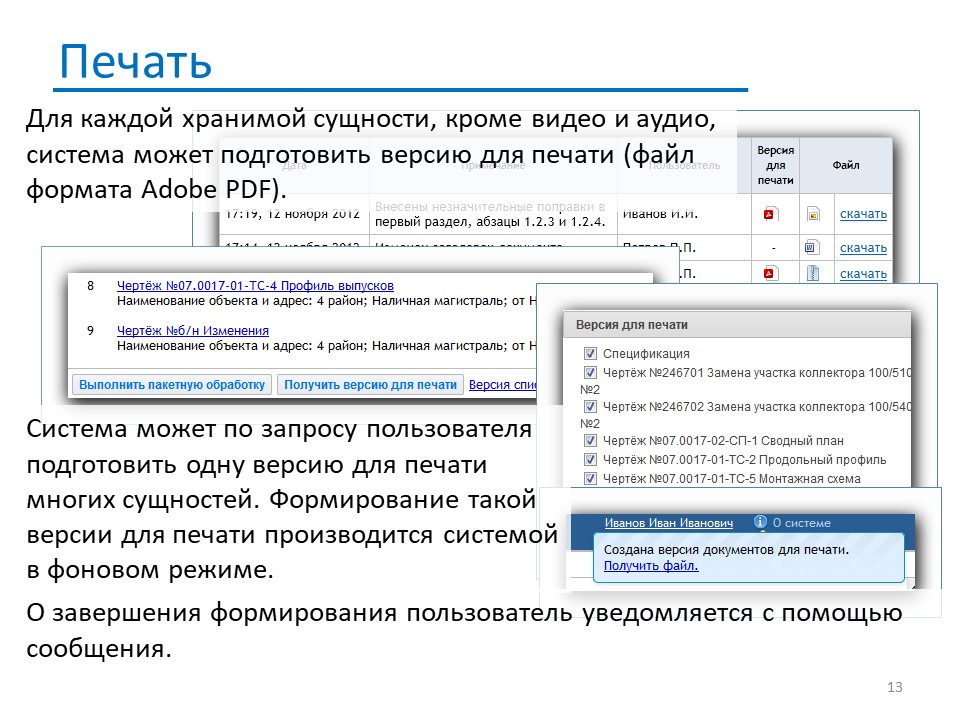Click the first скачать download link
960x720 pixels.
coord(863,214)
